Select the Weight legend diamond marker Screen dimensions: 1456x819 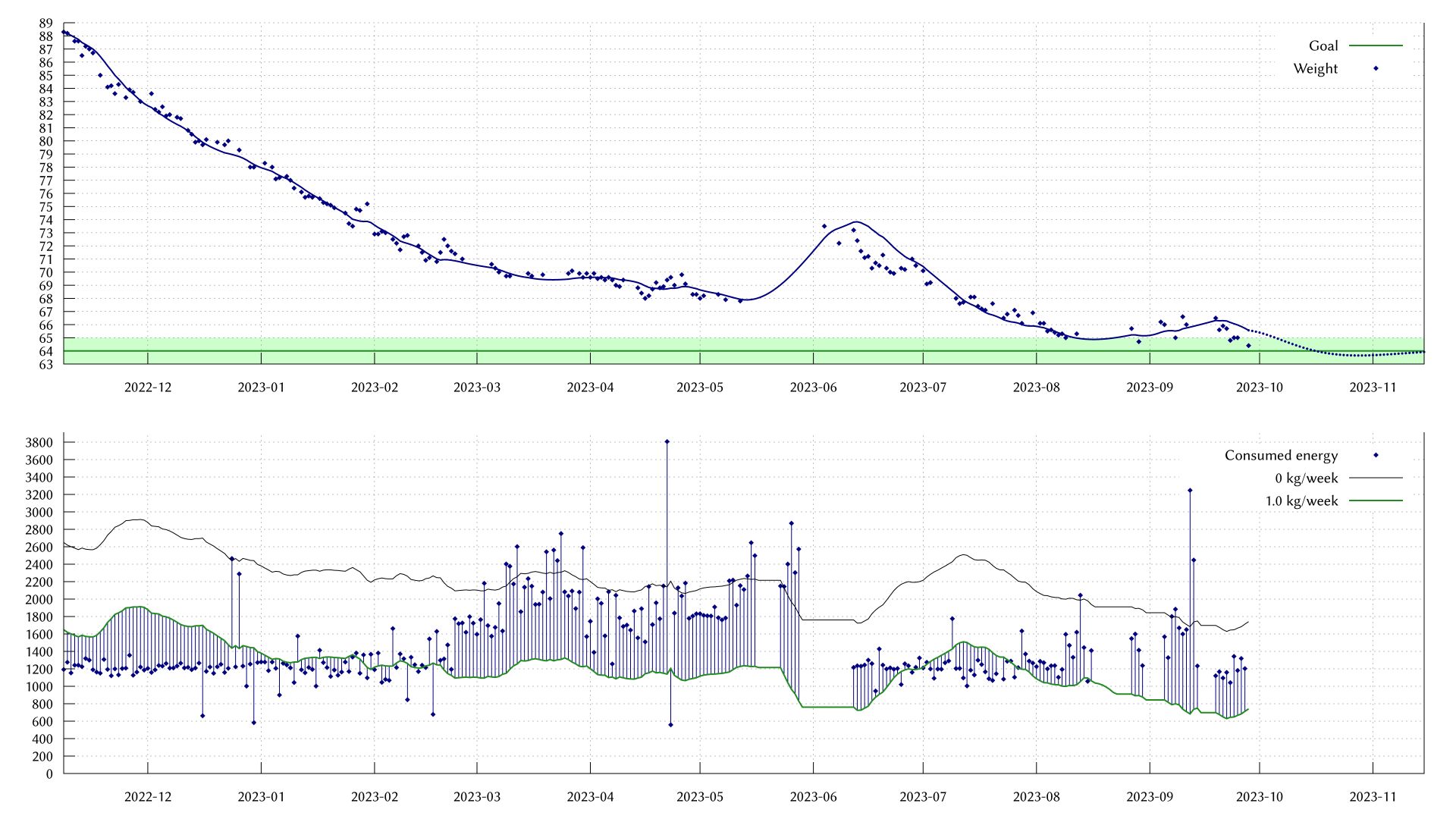point(1376,68)
